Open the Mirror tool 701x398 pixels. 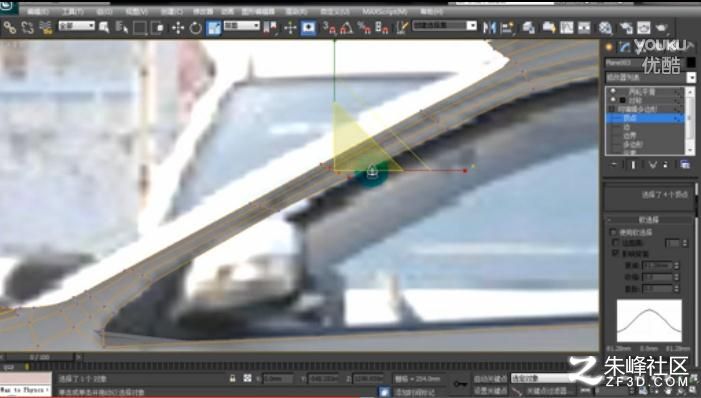click(489, 28)
